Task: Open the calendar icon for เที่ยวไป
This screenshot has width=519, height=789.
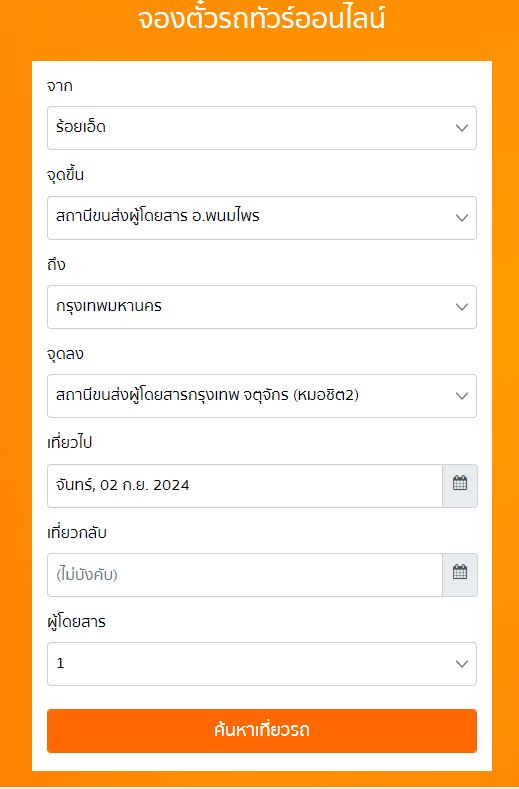Action: pos(460,486)
